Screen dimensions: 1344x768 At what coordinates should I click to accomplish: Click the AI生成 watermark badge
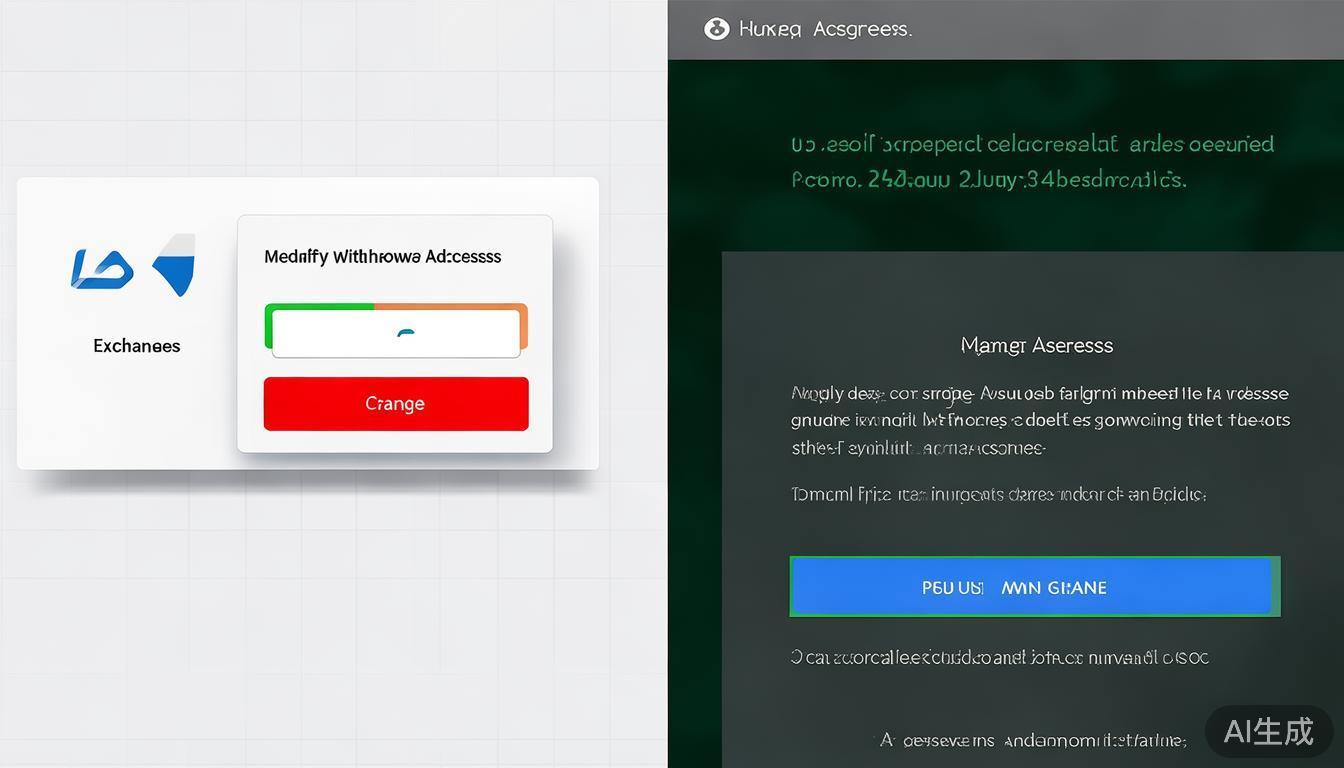pyautogui.click(x=1268, y=731)
